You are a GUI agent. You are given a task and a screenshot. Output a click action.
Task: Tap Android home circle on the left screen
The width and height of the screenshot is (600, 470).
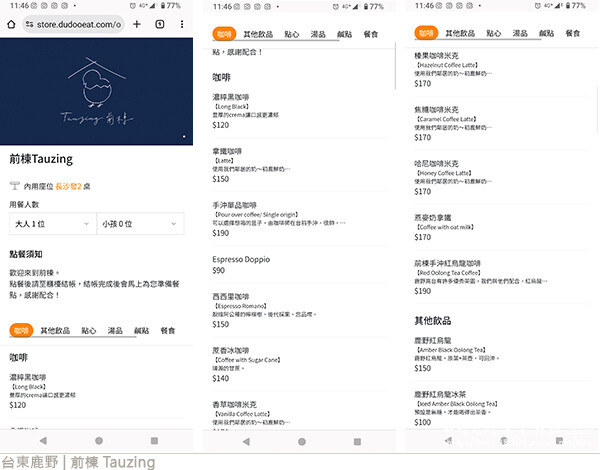[99, 441]
